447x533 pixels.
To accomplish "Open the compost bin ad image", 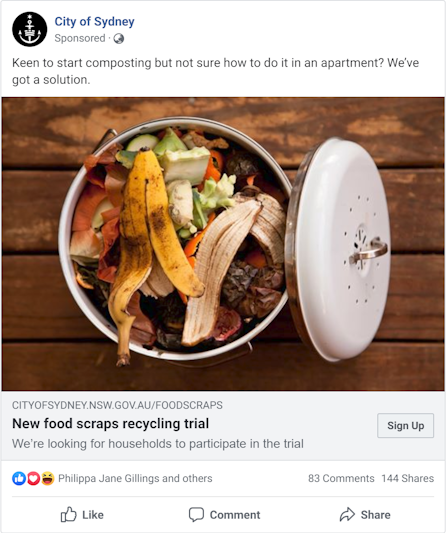I will click(223, 244).
